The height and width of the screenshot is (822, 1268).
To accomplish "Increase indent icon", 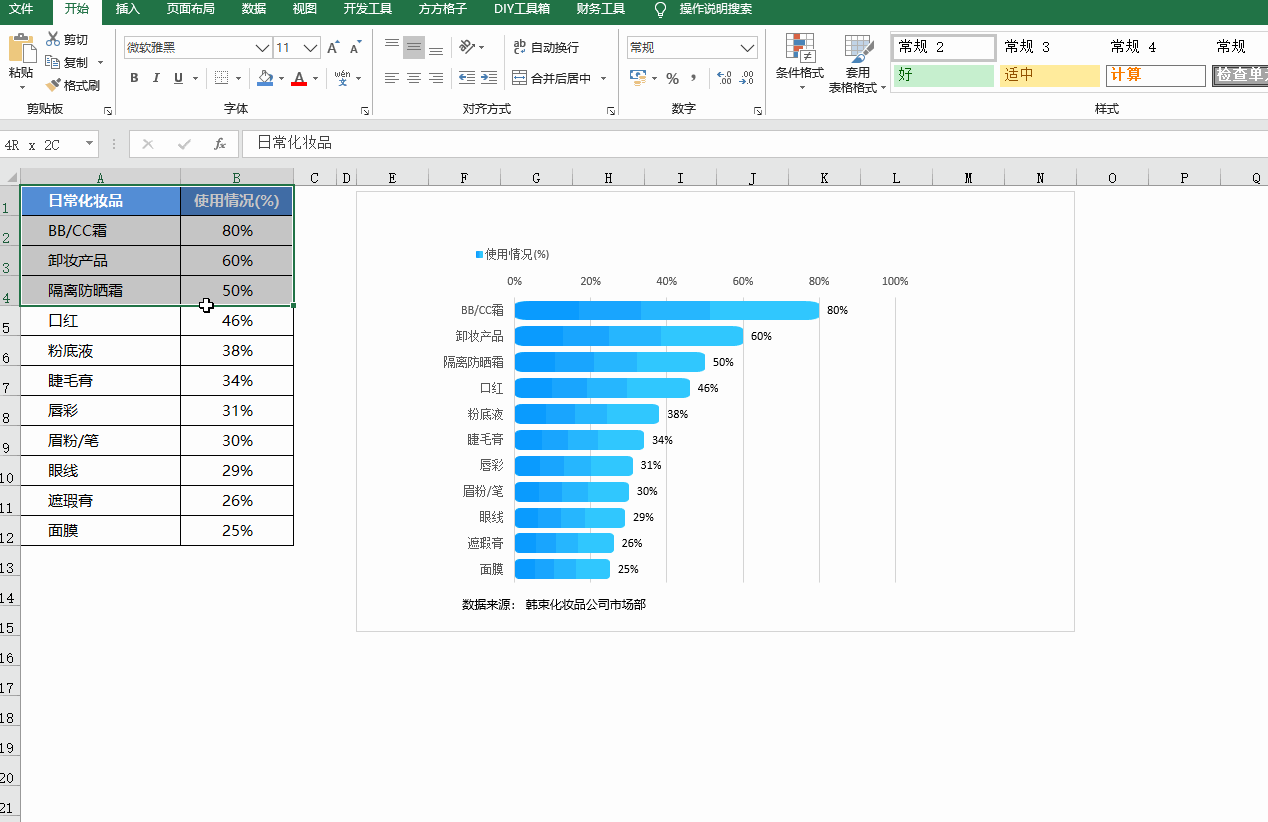I will (489, 78).
